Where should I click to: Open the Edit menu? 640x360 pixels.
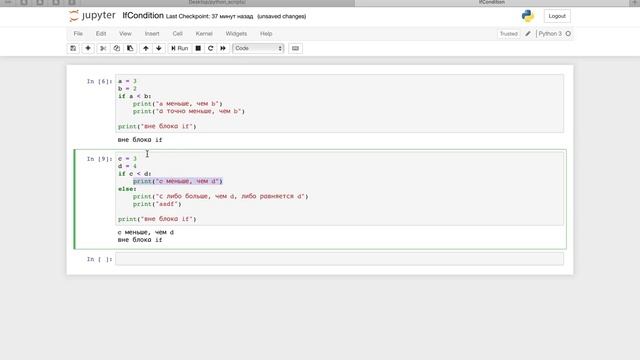click(x=101, y=33)
